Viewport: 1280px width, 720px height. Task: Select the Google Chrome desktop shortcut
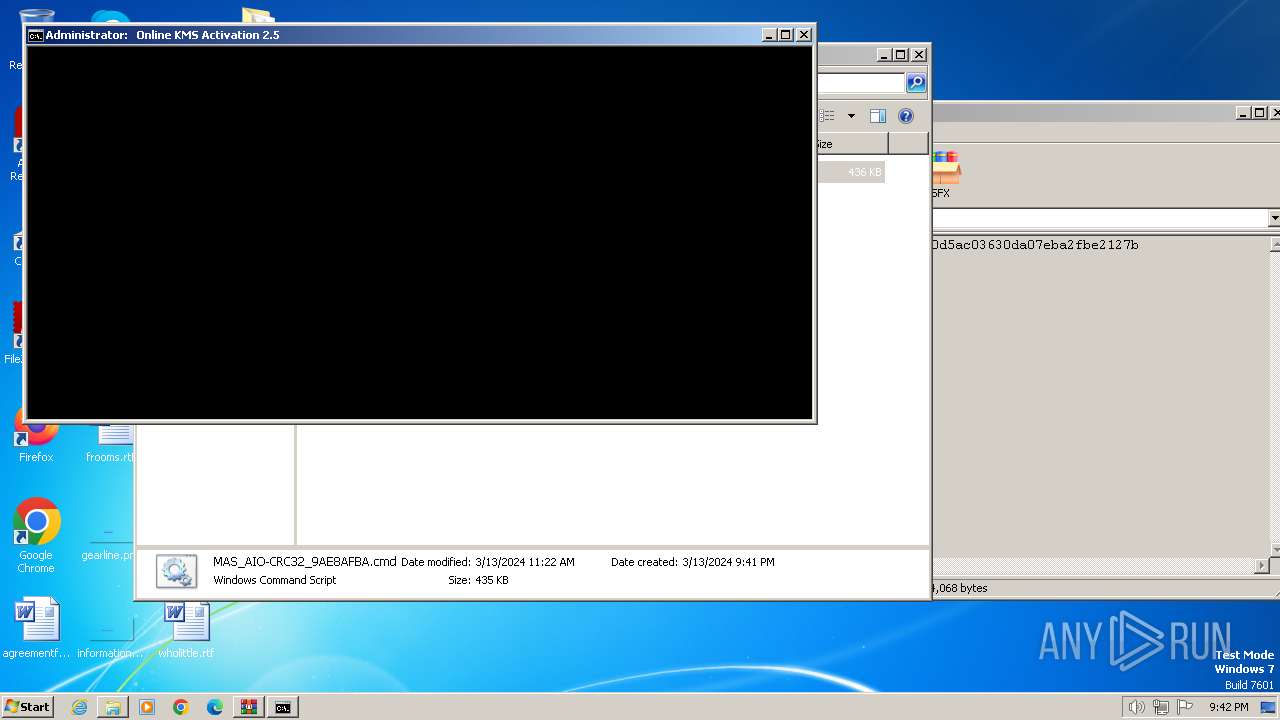pos(36,536)
